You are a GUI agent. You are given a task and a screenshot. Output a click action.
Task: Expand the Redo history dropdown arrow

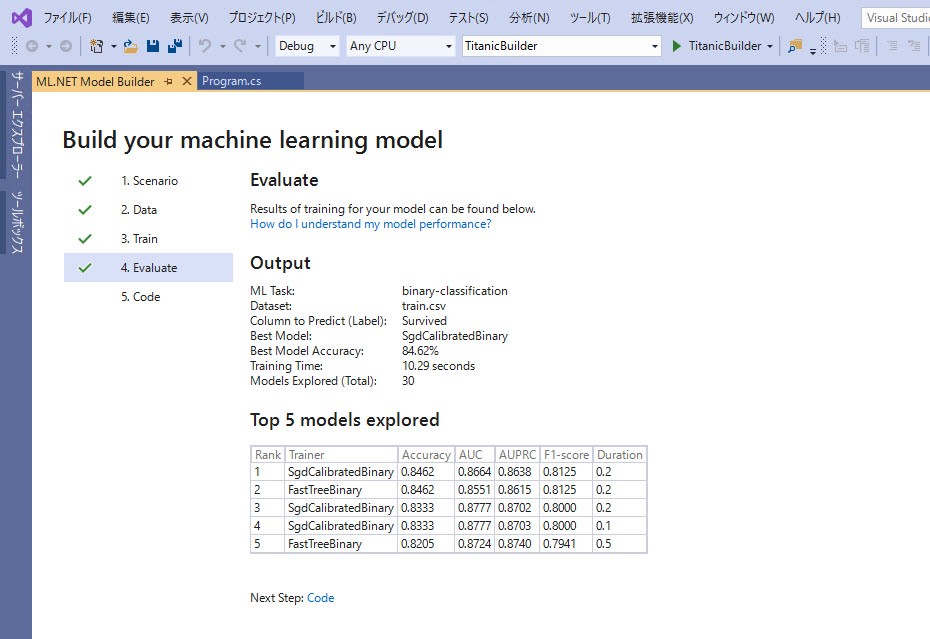pyautogui.click(x=257, y=46)
